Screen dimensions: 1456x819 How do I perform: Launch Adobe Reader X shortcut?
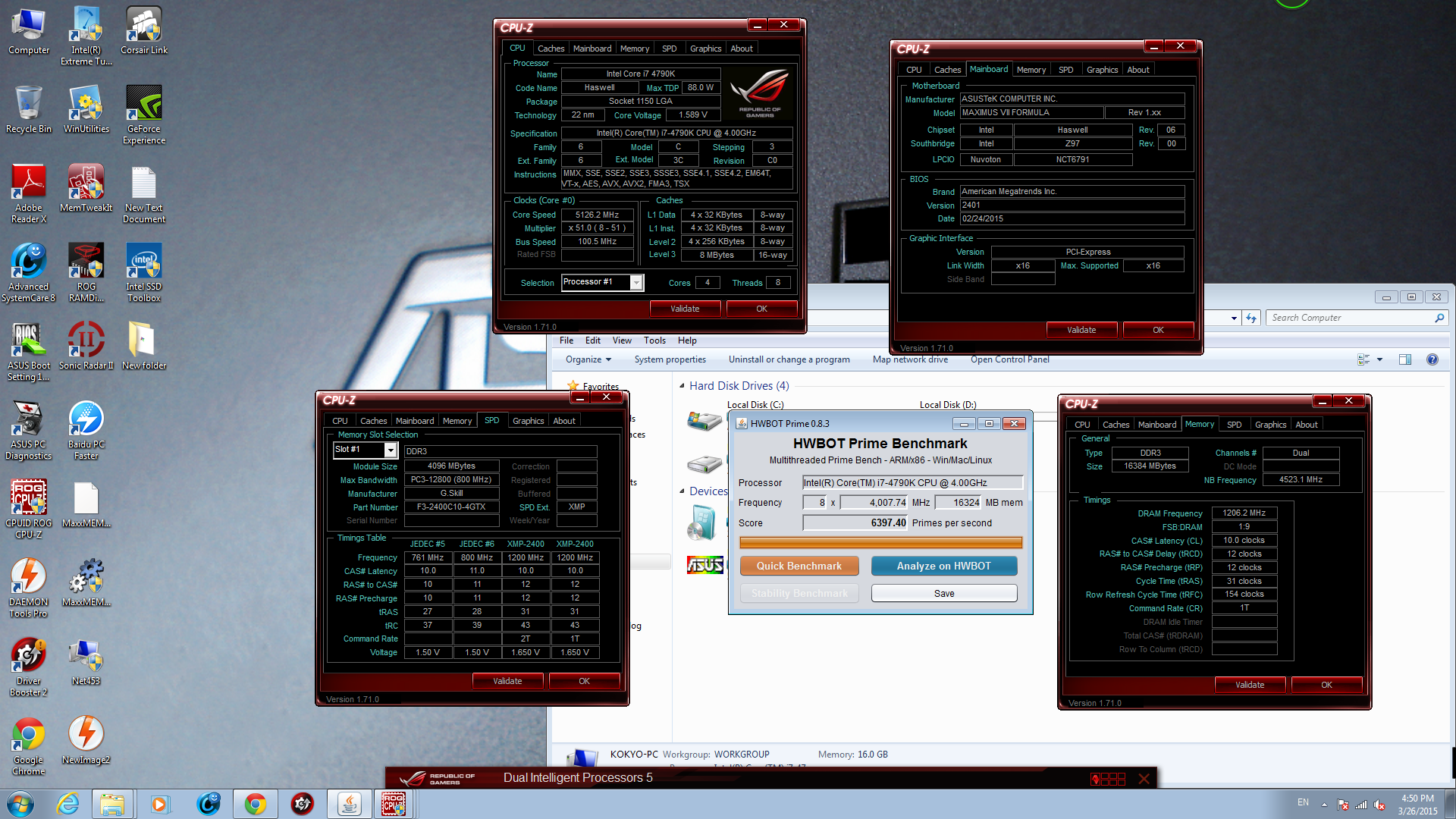pos(29,194)
